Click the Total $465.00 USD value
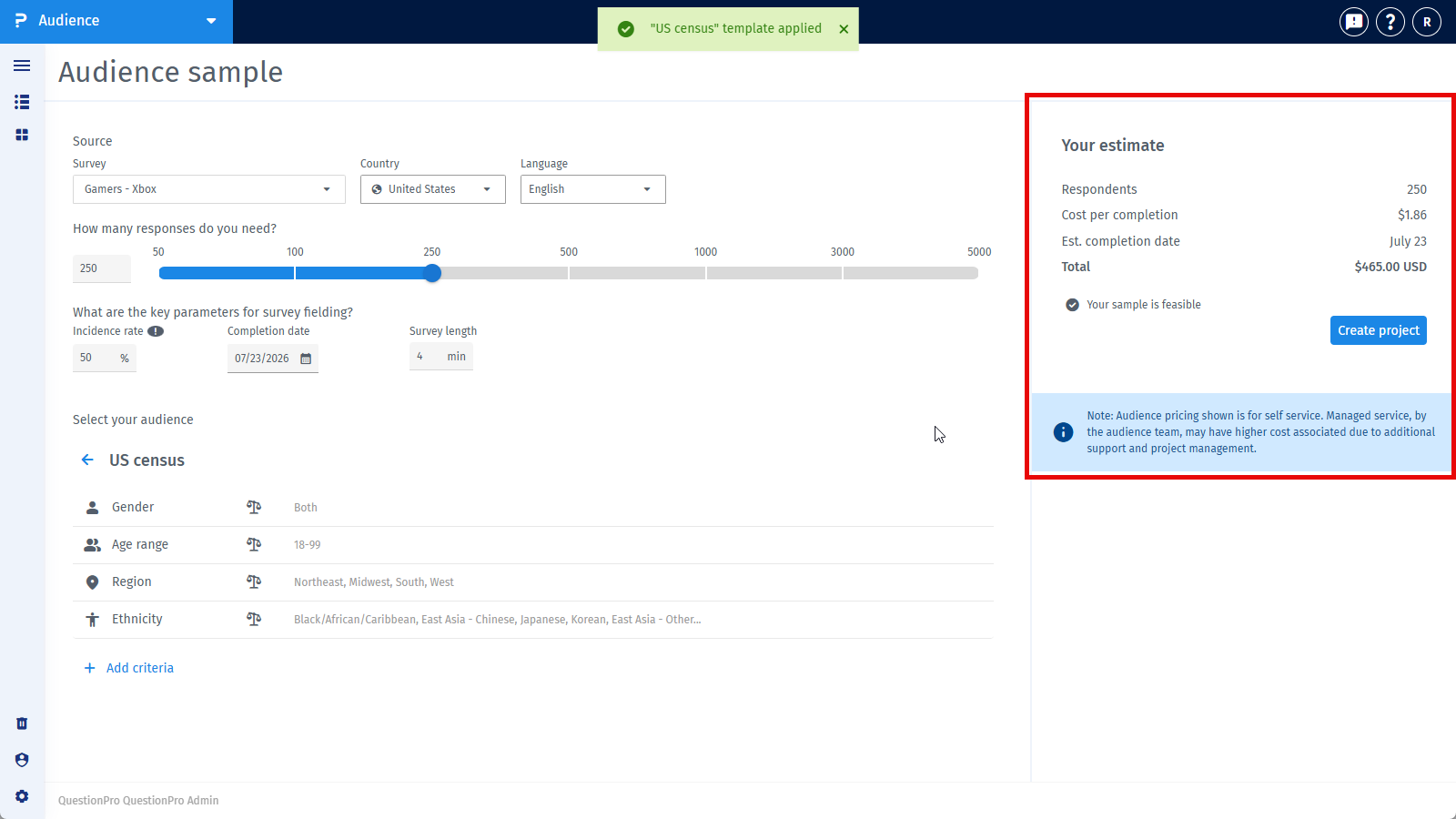1456x819 pixels. 1390,267
